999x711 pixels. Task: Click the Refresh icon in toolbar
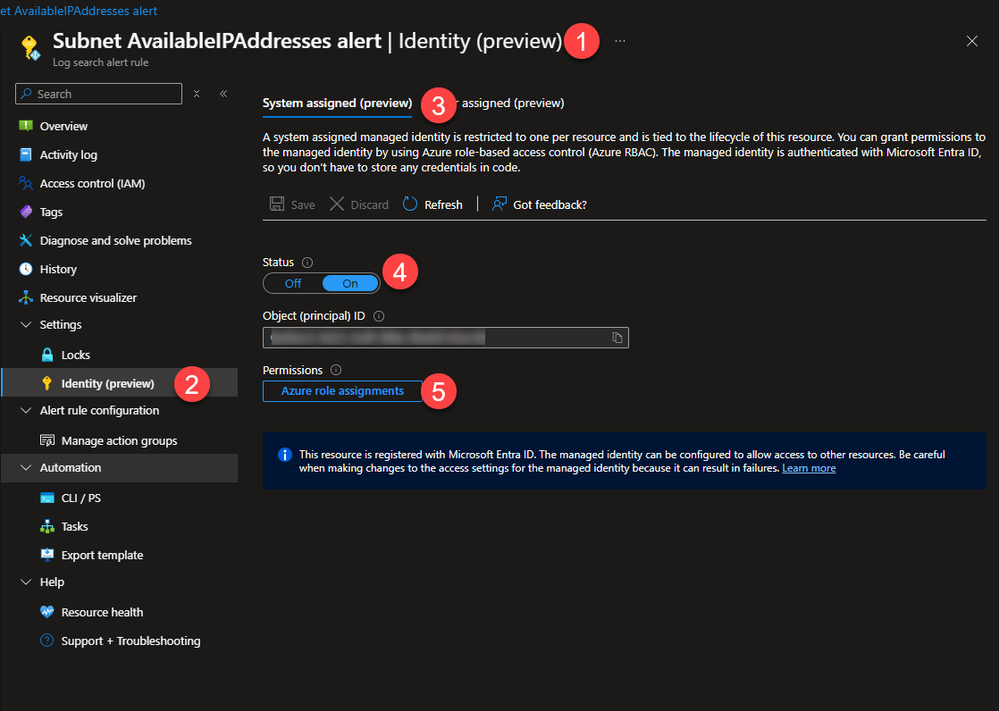410,204
